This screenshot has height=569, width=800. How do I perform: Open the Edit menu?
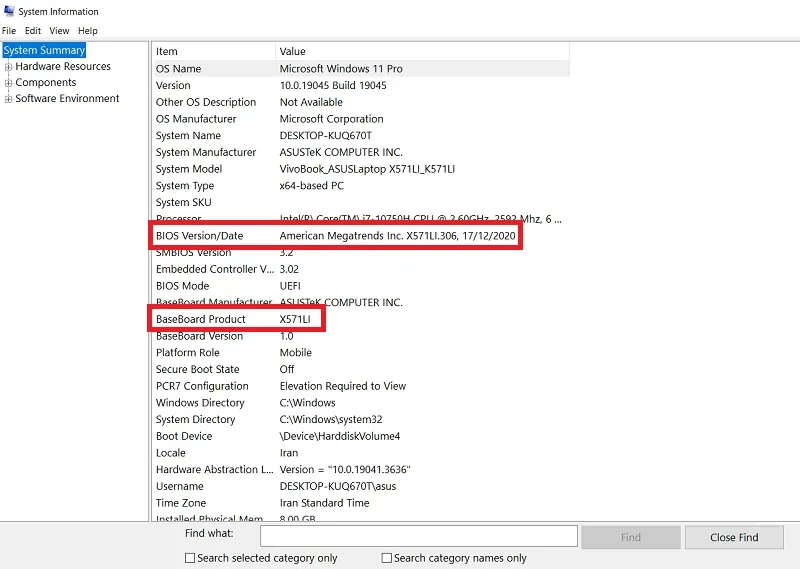(x=33, y=31)
